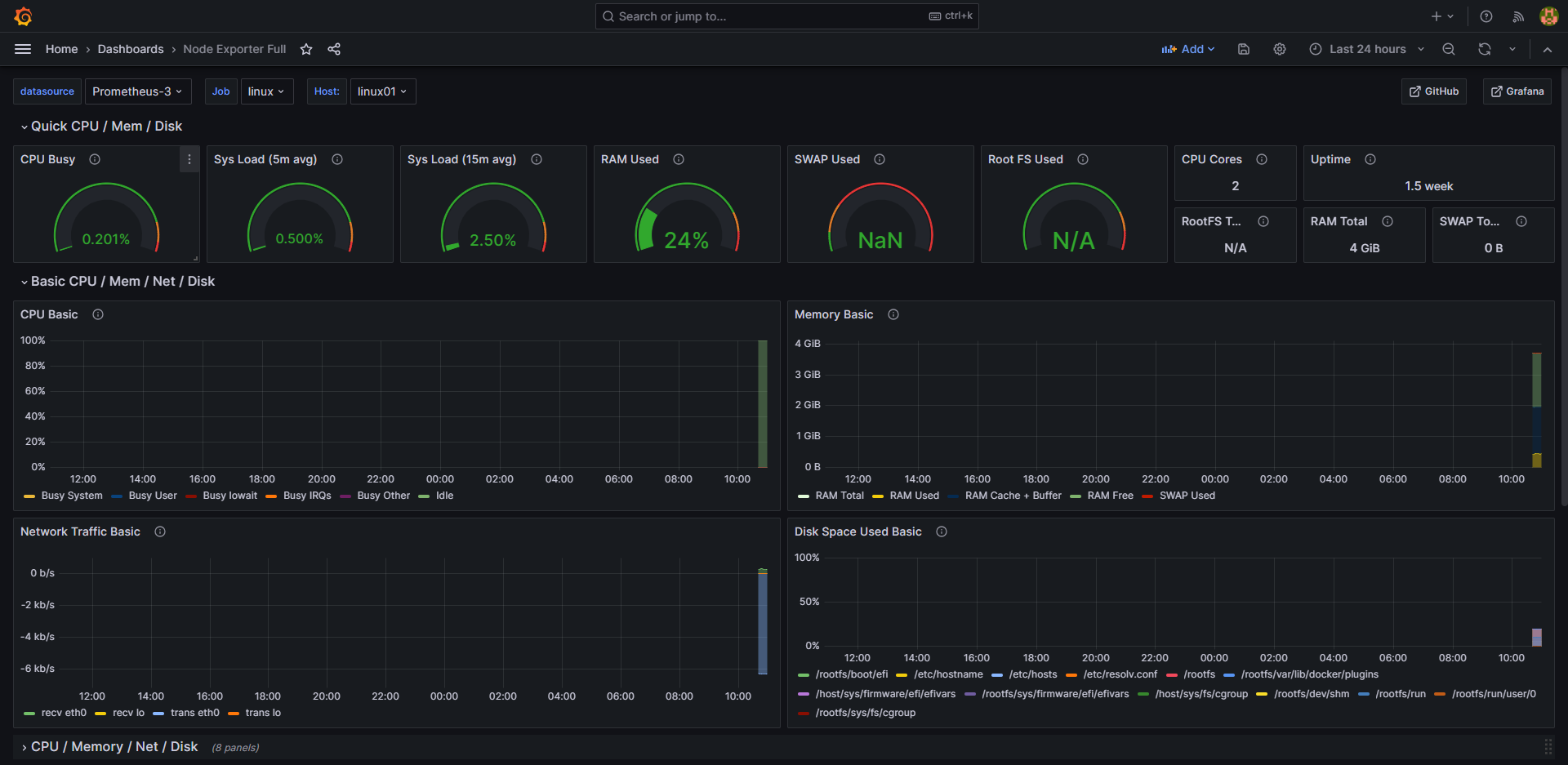Click the page vertical scrollbar
Screen dimensions: 1568x765
point(1564,286)
